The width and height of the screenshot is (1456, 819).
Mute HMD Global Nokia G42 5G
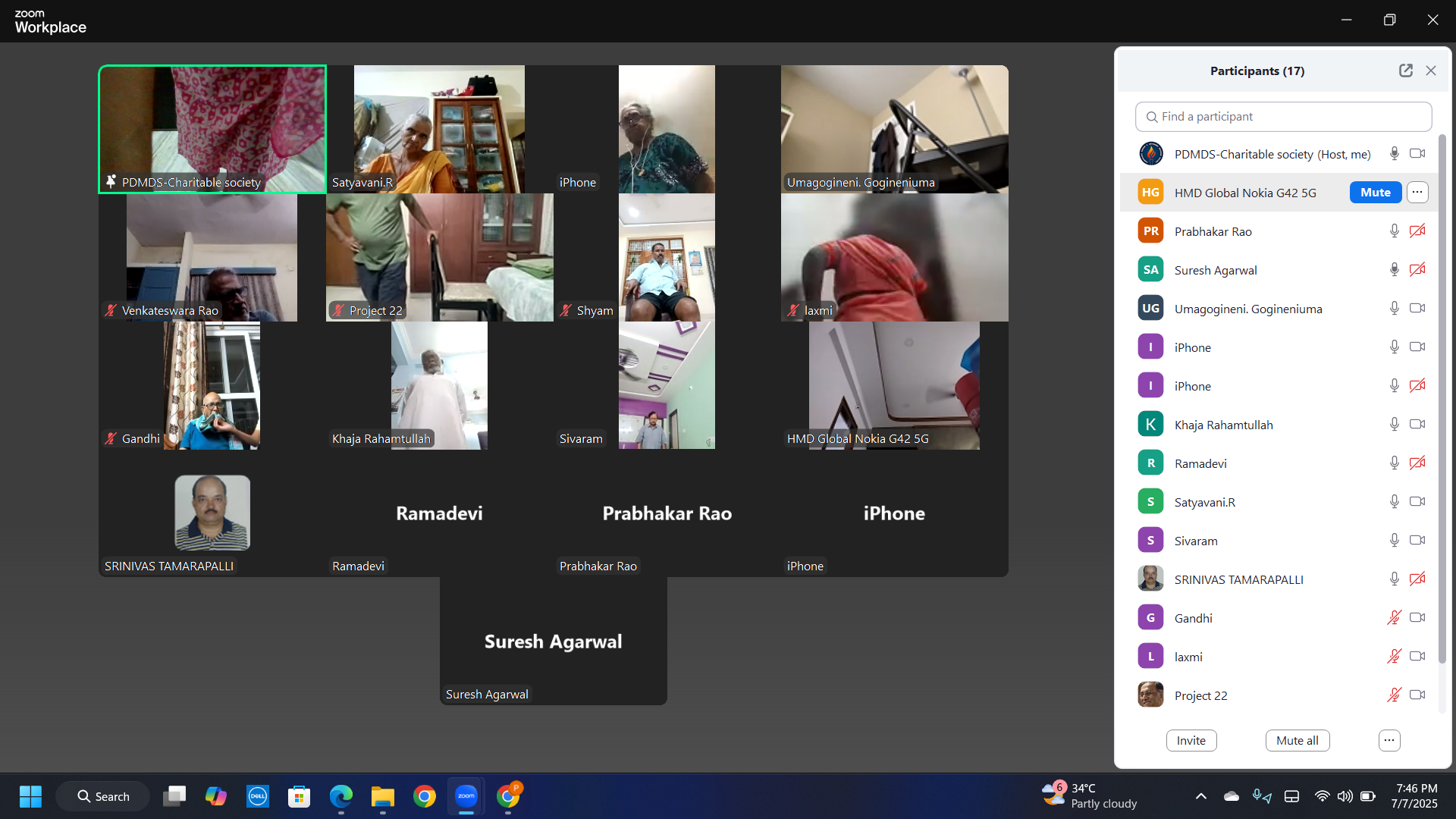point(1375,193)
